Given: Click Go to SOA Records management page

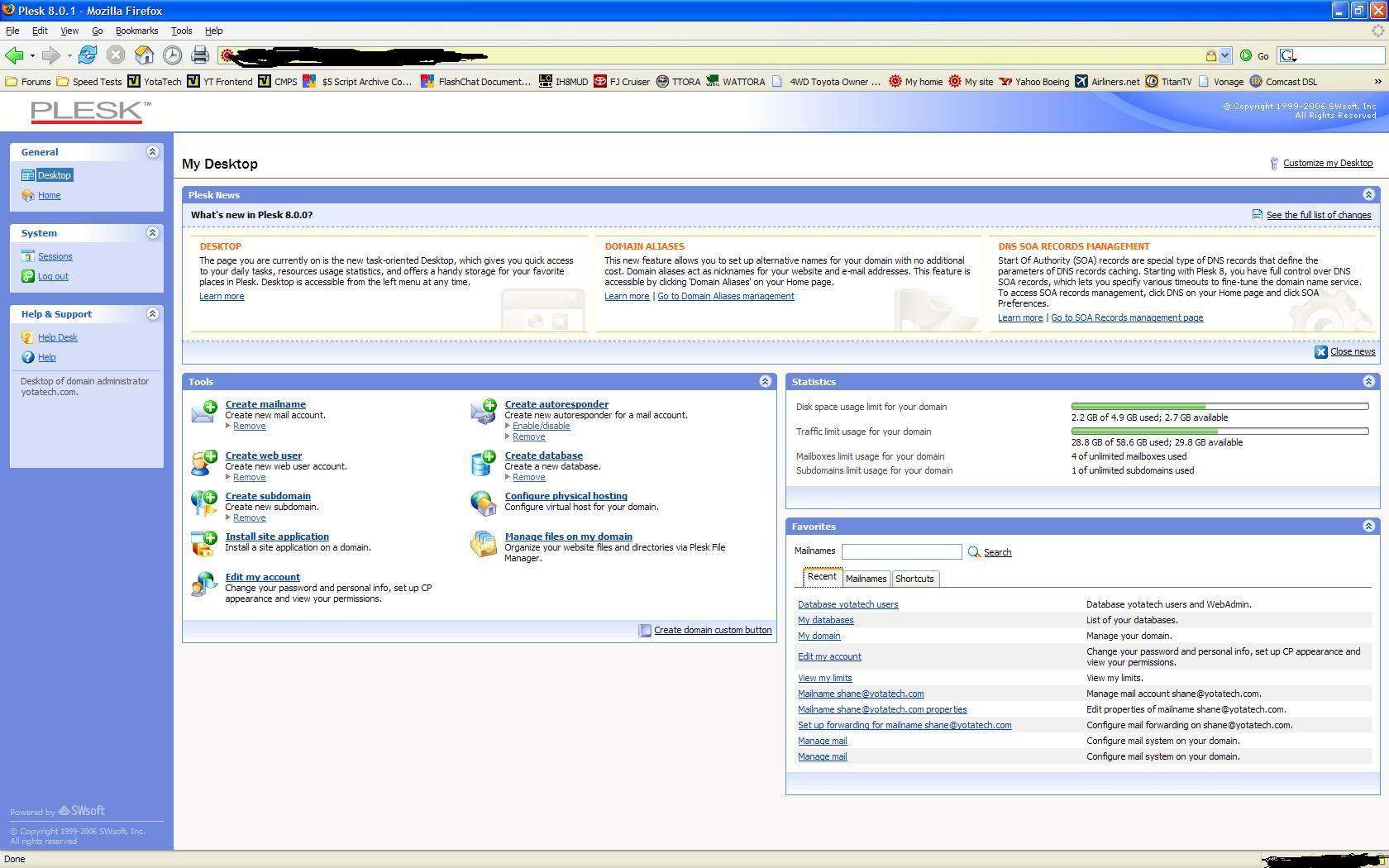Looking at the screenshot, I should coord(1127,317).
